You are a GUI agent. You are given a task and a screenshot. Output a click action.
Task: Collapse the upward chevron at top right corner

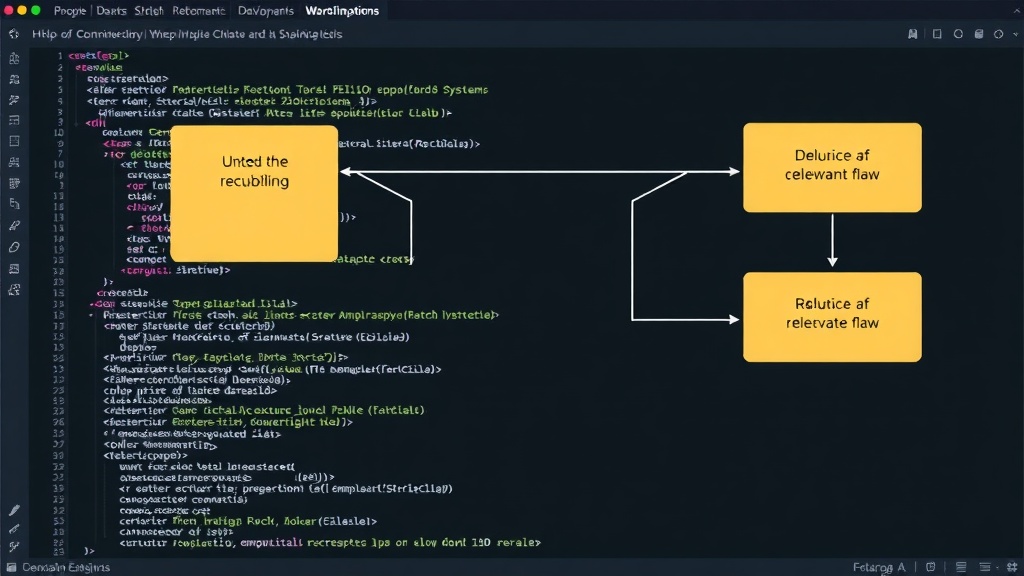coord(1017,10)
